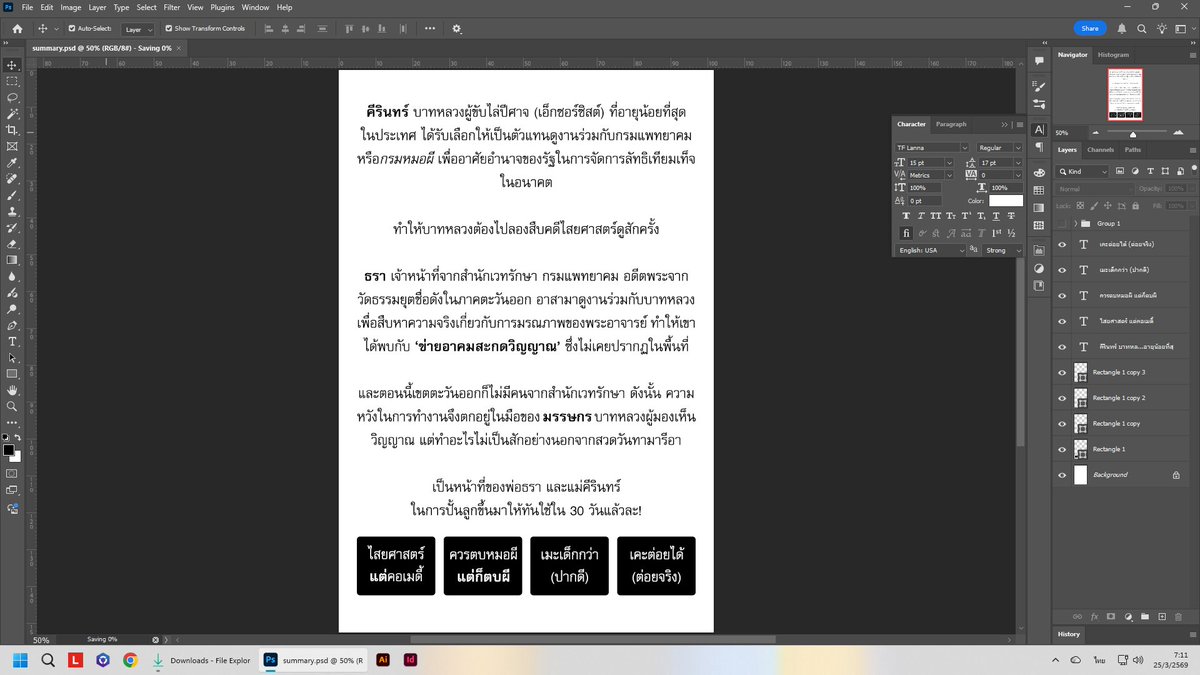
Task: Select the Move tool in the toolbar
Action: [12, 67]
